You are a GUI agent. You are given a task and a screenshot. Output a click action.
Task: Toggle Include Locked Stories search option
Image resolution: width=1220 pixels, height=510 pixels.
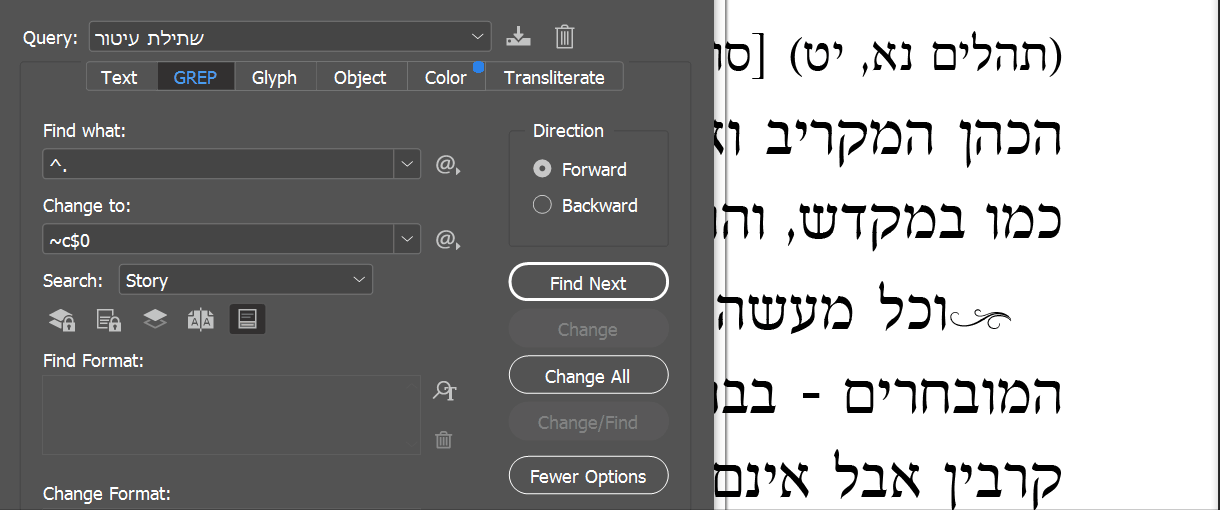[108, 320]
